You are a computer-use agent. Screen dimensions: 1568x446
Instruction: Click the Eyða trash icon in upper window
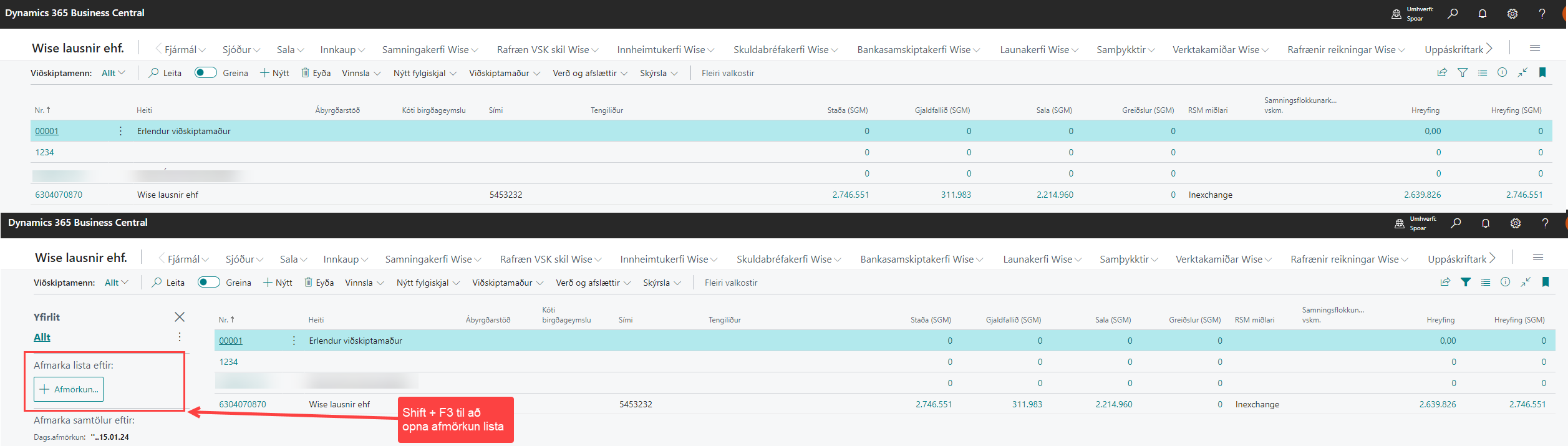click(306, 73)
